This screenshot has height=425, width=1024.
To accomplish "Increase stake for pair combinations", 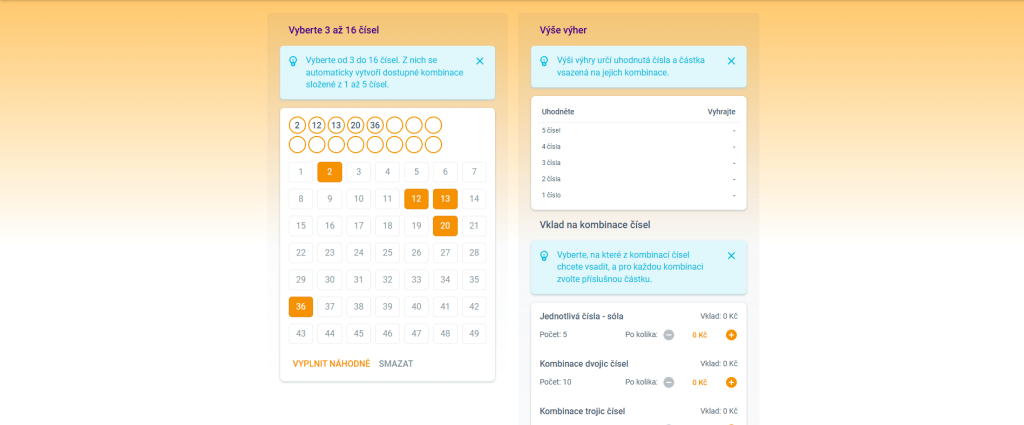I will click(x=731, y=382).
